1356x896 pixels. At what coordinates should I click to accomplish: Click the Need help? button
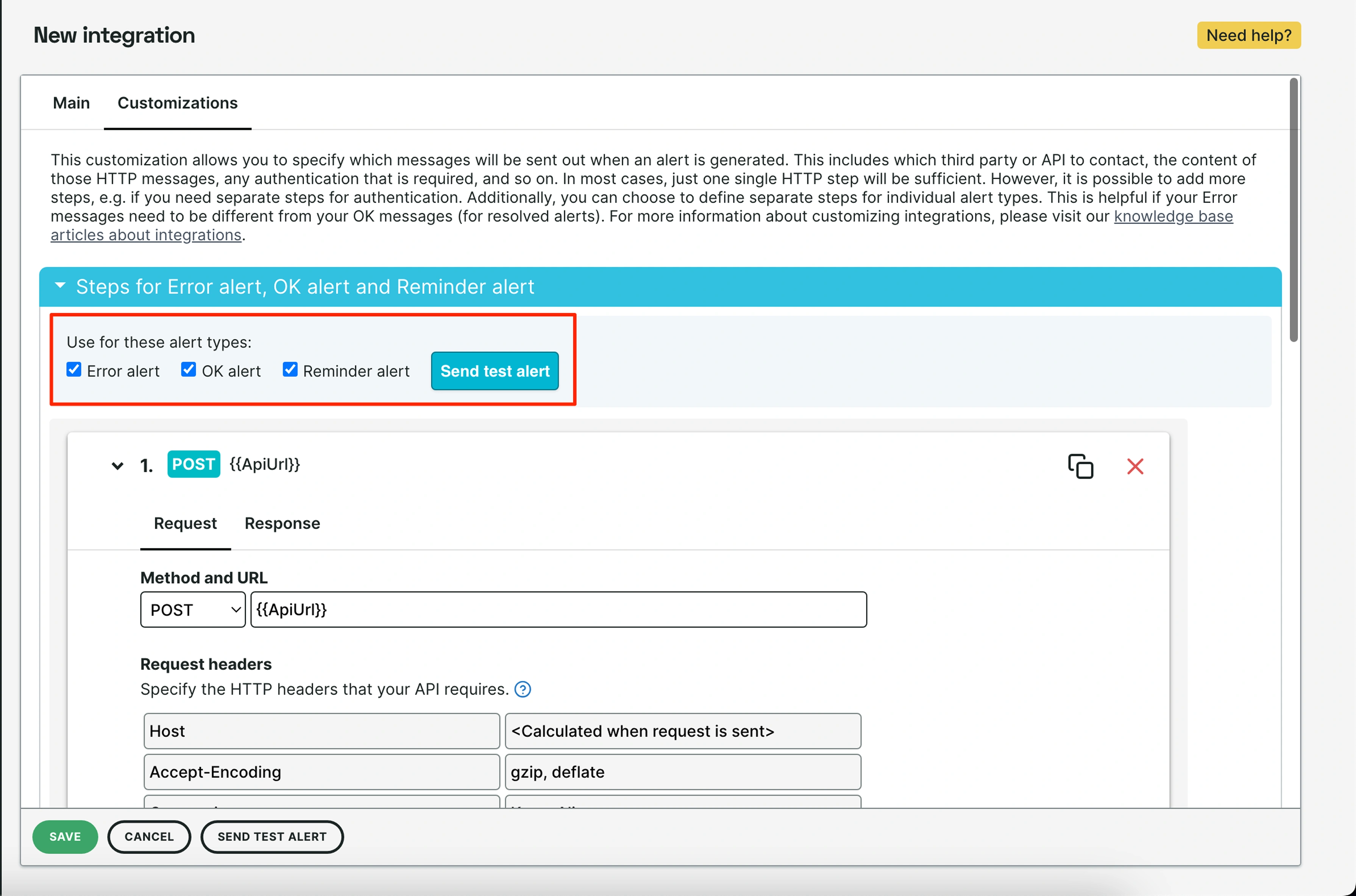(x=1248, y=36)
